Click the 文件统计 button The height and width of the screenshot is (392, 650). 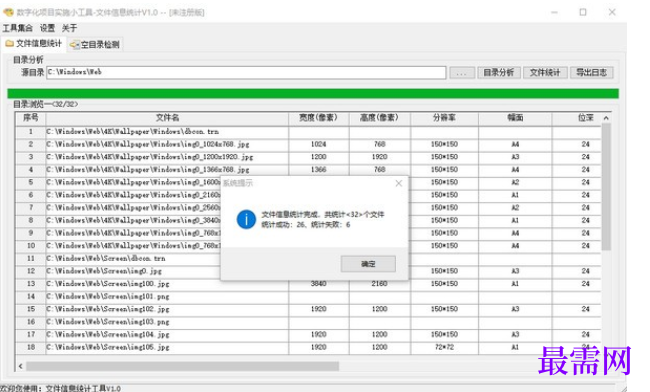point(545,73)
